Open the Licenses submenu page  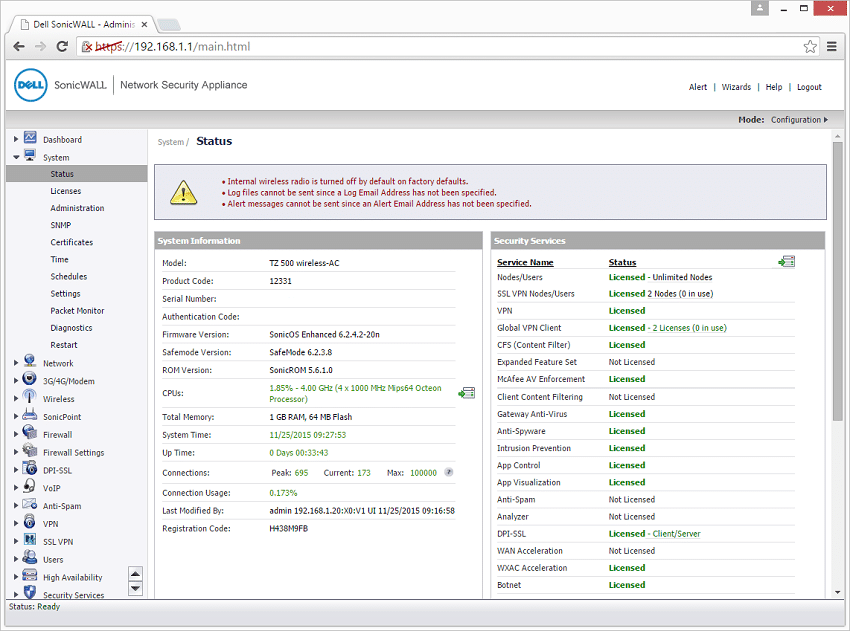click(66, 191)
